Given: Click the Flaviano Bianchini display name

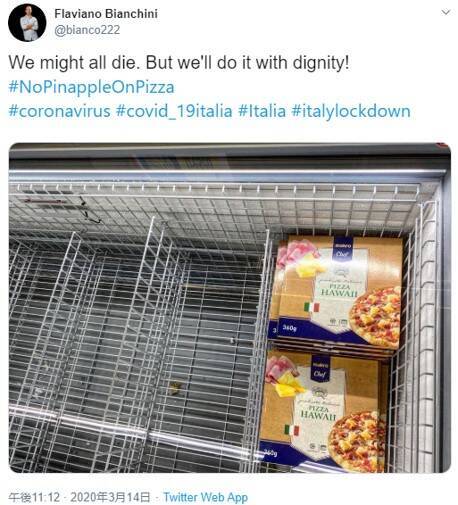Looking at the screenshot, I should point(106,14).
